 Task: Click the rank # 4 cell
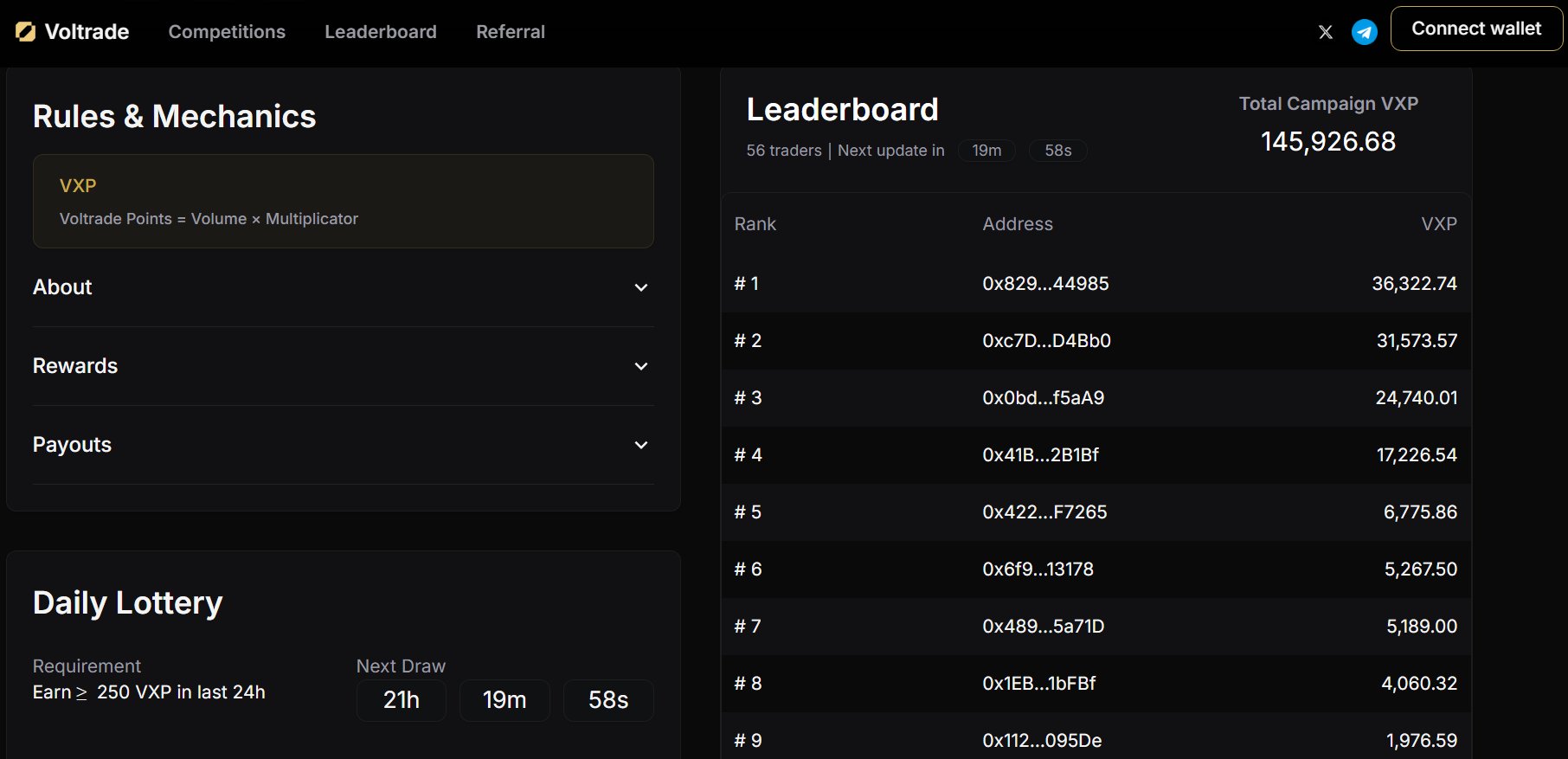[x=749, y=455]
